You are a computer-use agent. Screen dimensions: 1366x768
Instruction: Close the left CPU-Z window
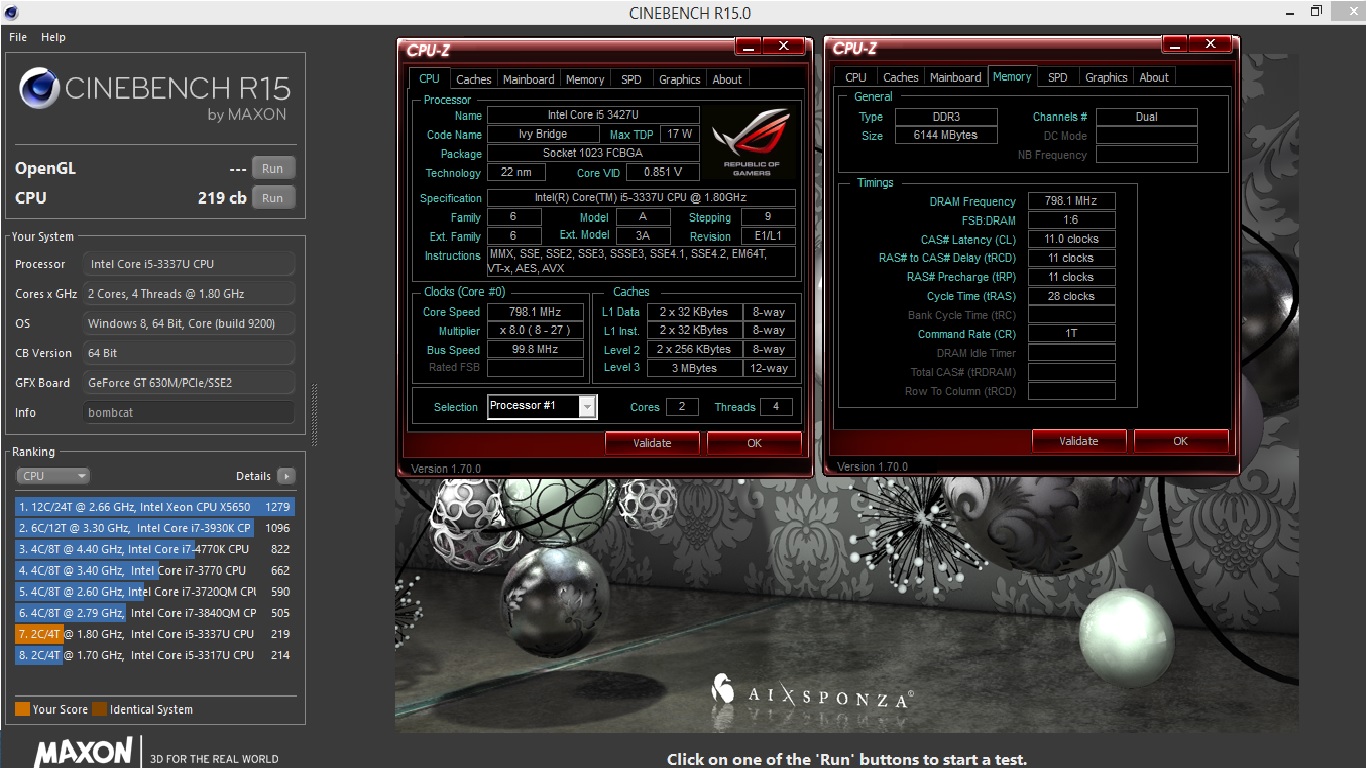pyautogui.click(x=784, y=46)
